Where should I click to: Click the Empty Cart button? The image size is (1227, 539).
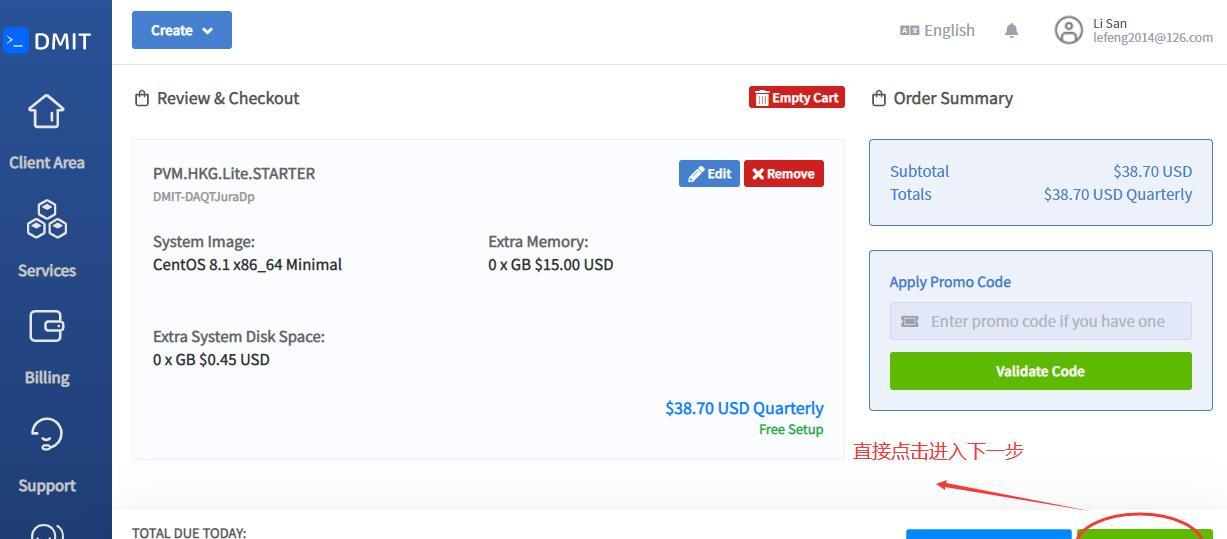pyautogui.click(x=797, y=97)
